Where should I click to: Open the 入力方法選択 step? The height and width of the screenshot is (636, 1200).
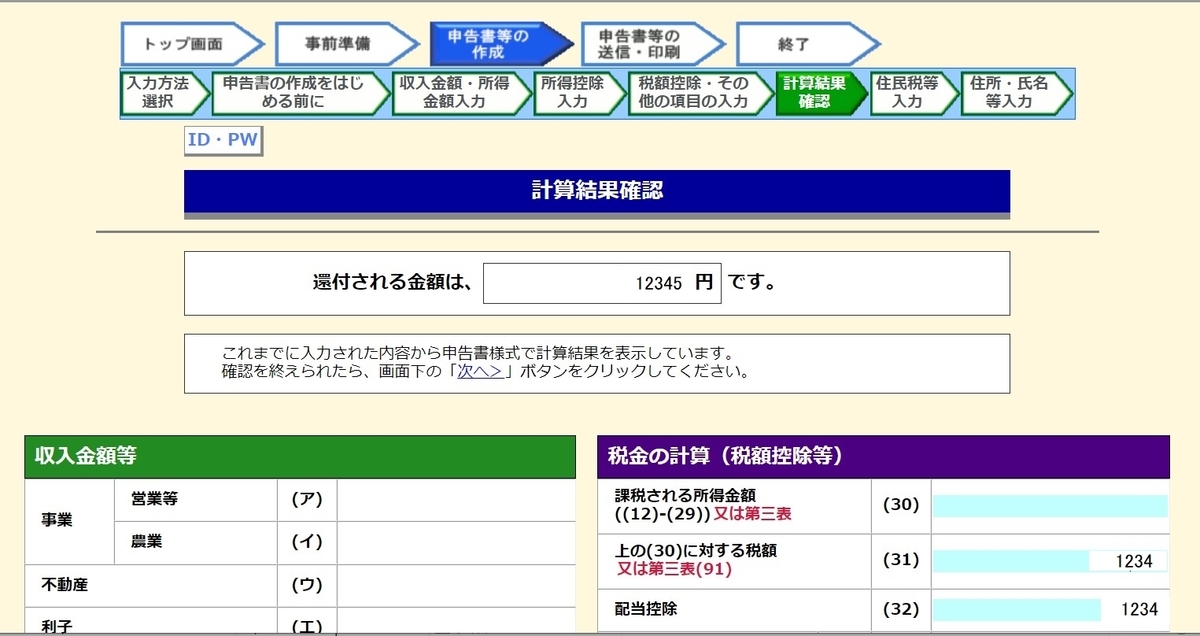point(155,94)
